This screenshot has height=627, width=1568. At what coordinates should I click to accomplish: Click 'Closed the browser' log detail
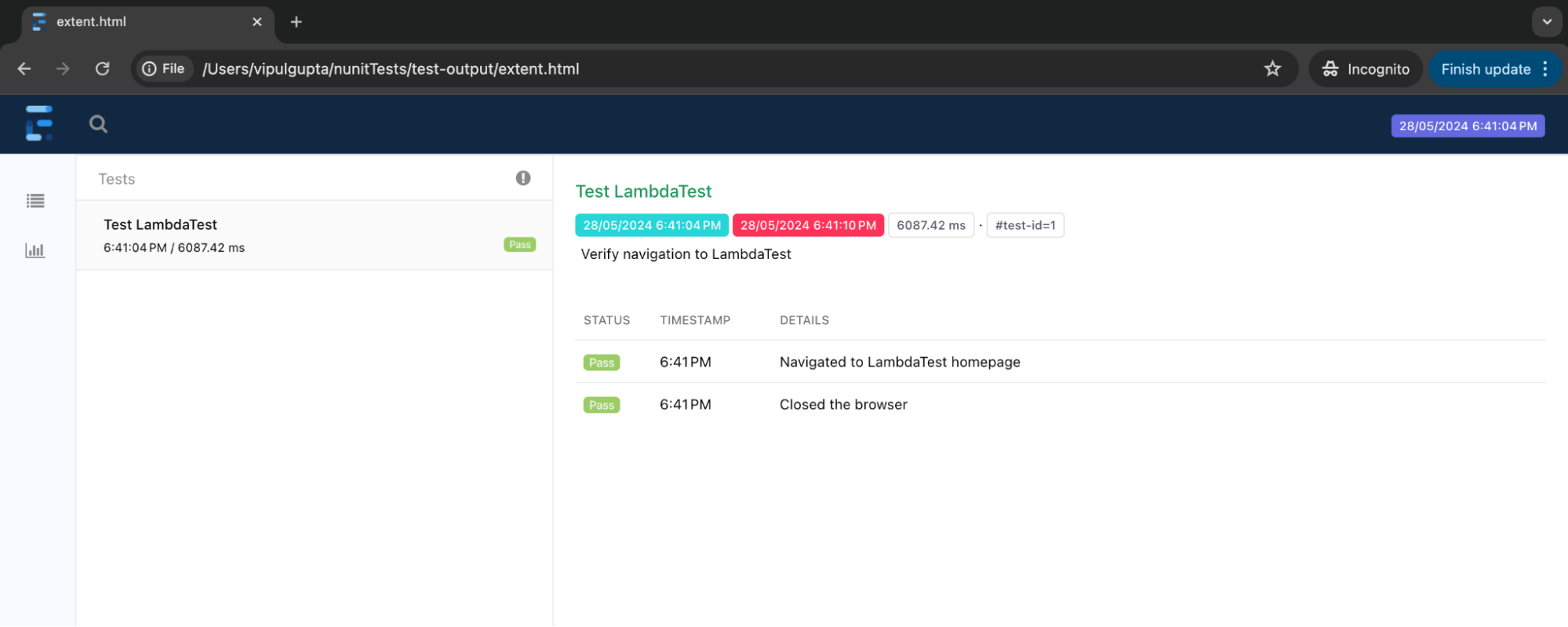tap(843, 405)
